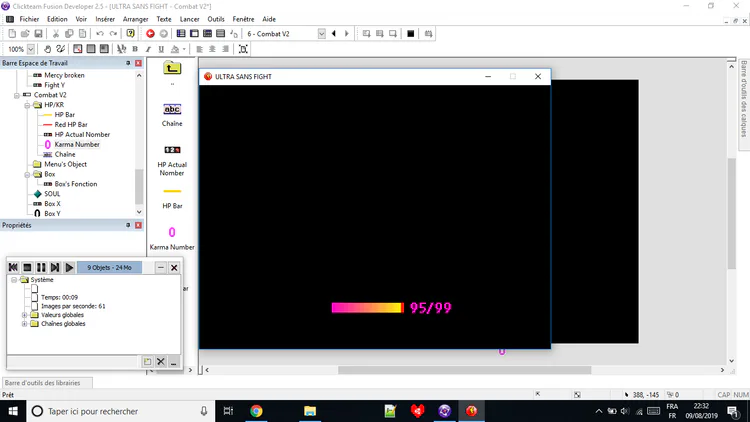This screenshot has width=750, height=422.
Task: Open the Arranger menu
Action: (x=135, y=19)
